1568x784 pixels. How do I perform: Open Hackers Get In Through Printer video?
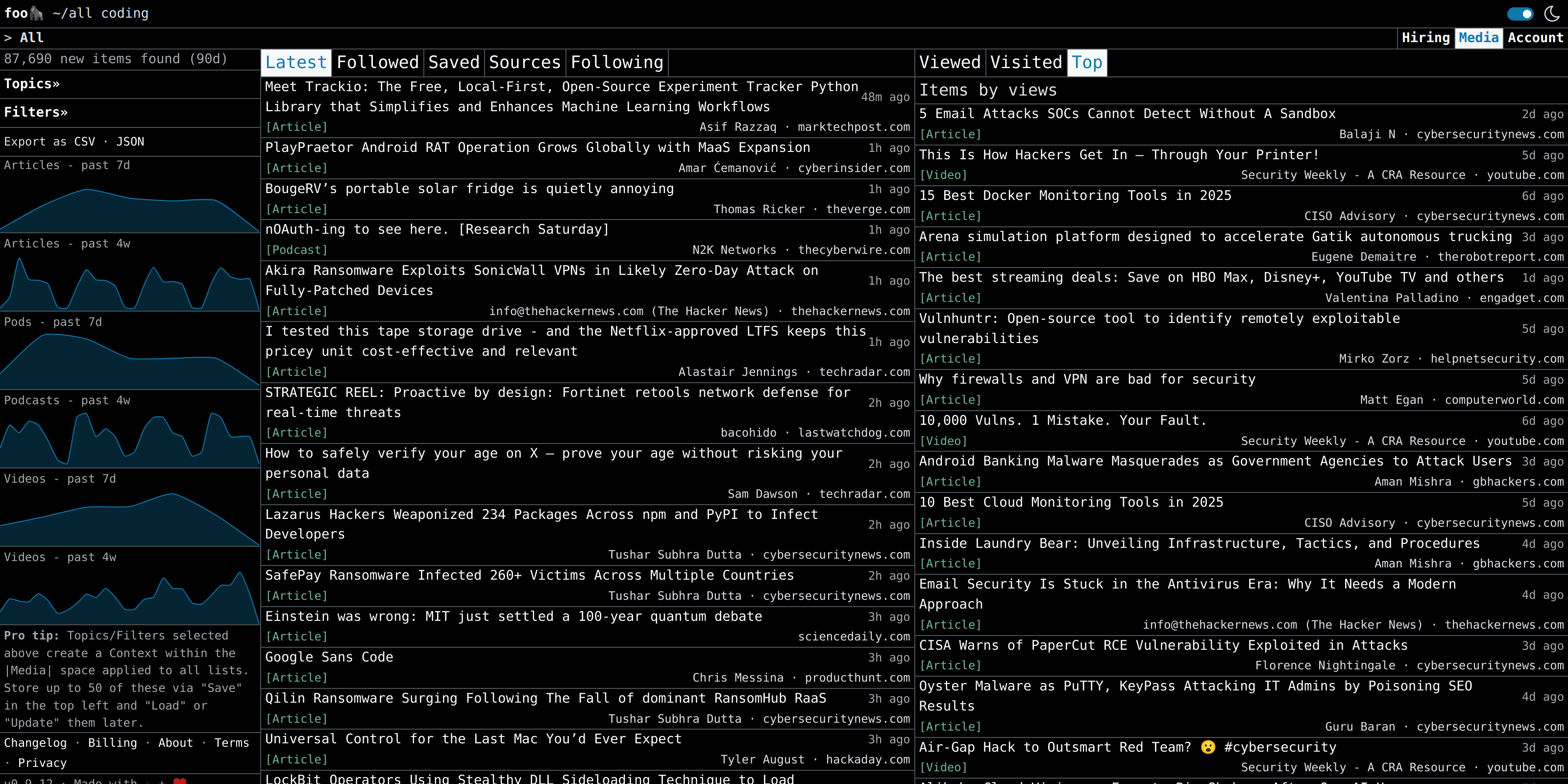[1119, 155]
